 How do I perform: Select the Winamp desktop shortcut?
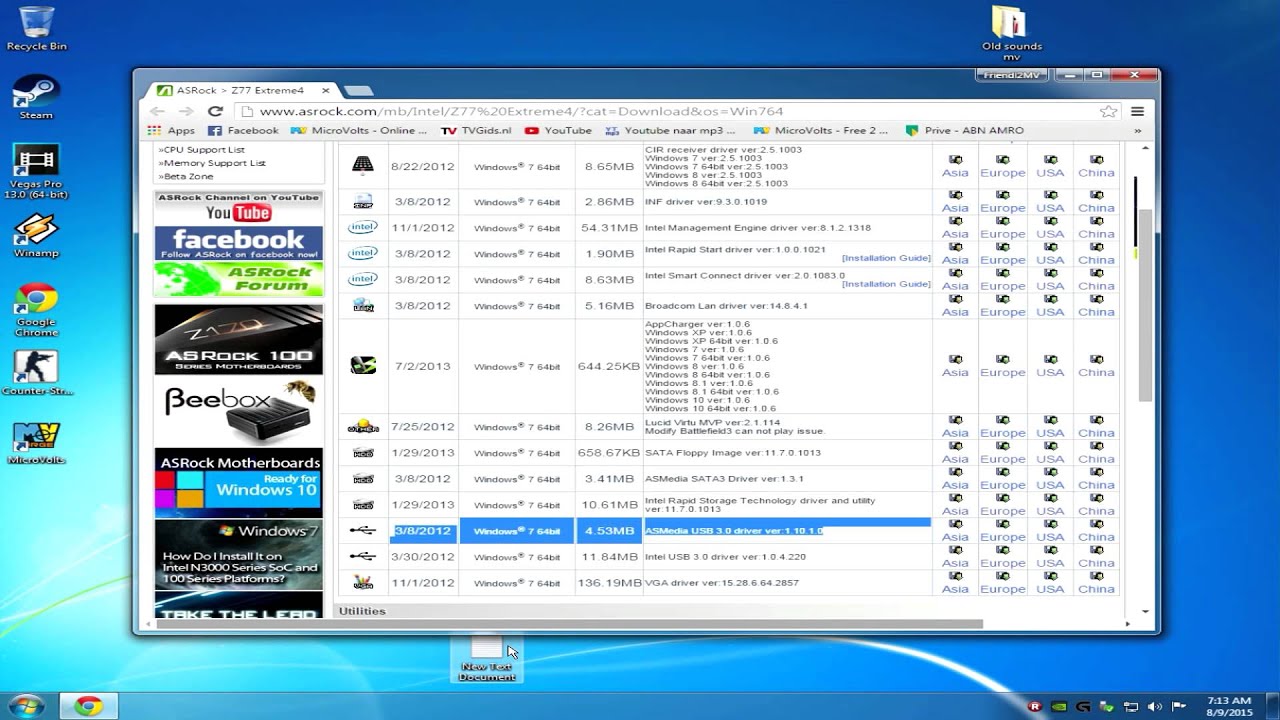pos(36,236)
